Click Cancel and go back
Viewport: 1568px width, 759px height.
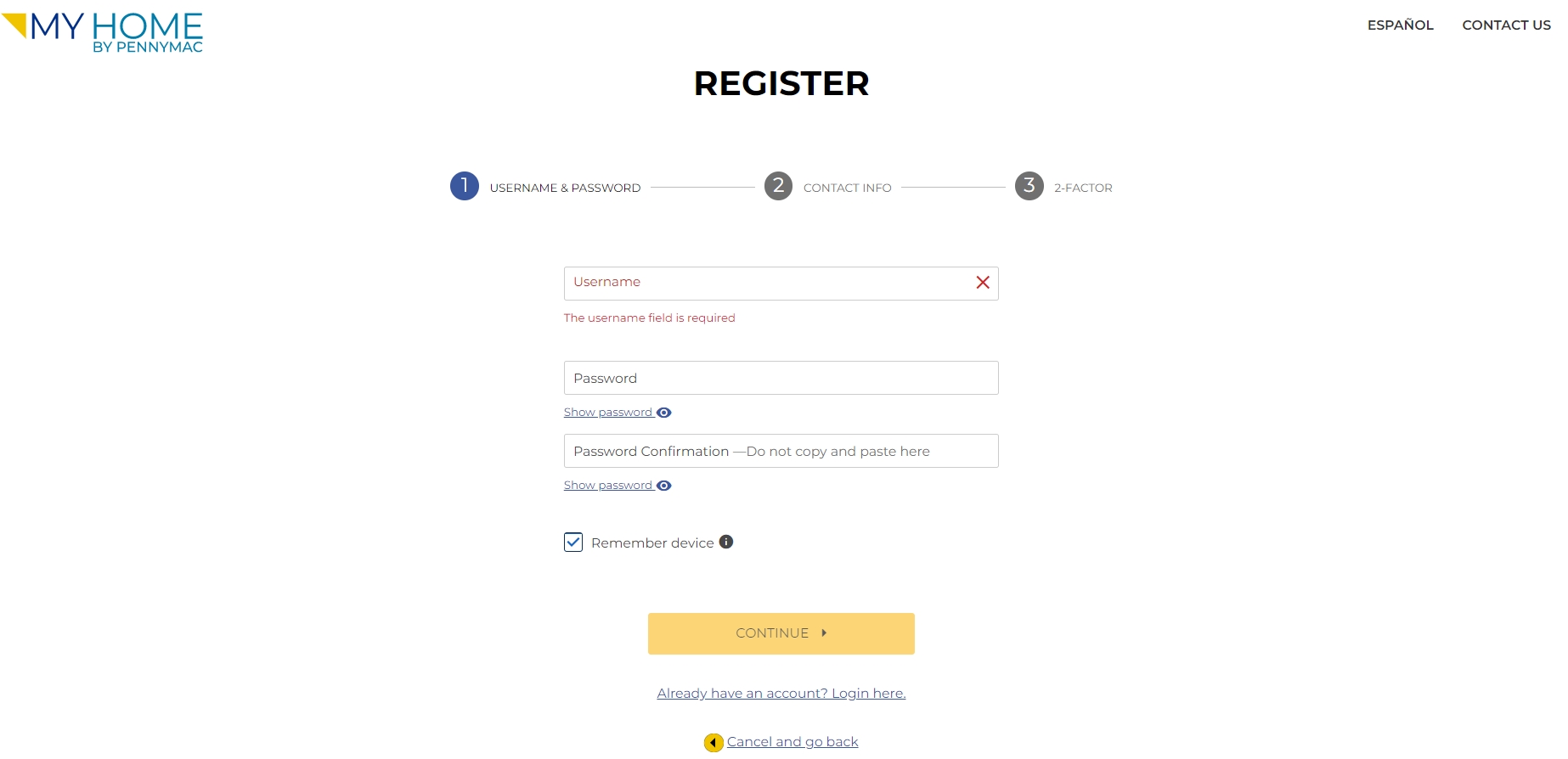coord(792,741)
